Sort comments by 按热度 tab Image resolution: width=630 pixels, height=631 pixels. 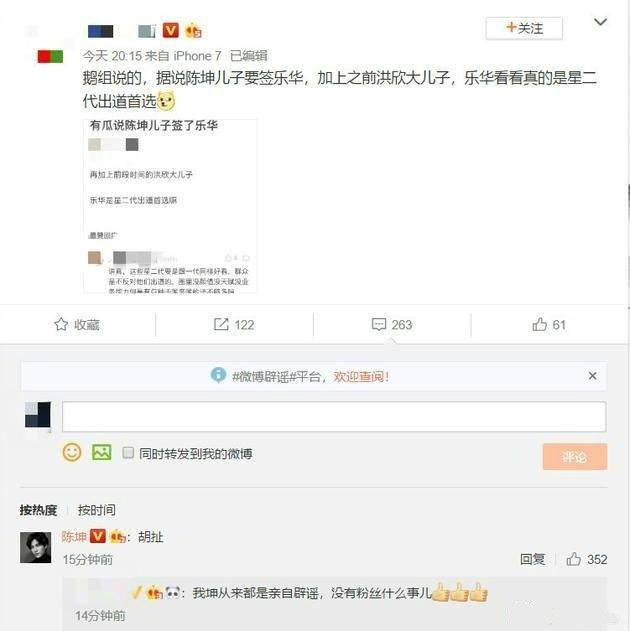pyautogui.click(x=39, y=510)
